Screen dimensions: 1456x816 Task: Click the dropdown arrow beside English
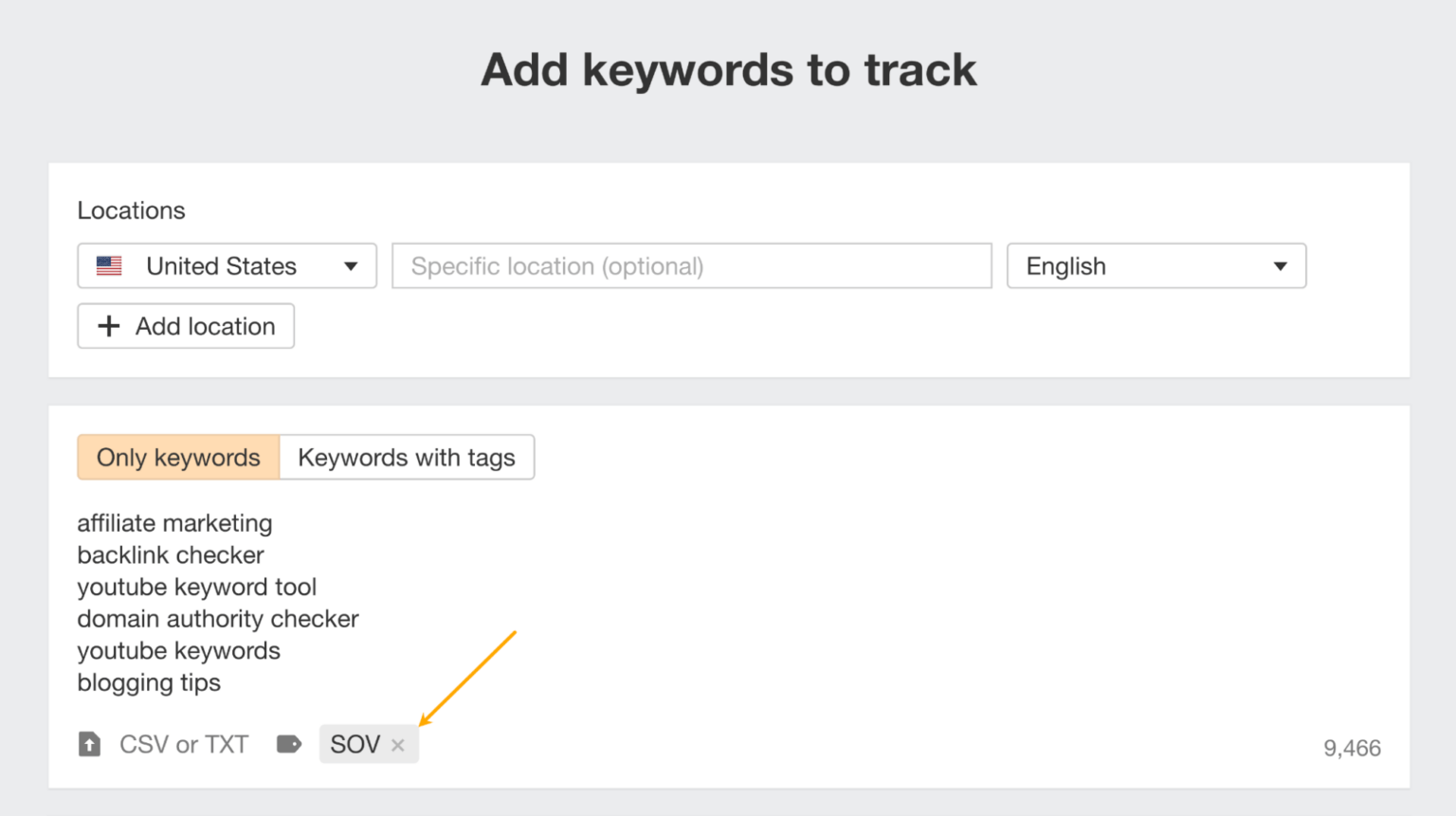[1281, 266]
